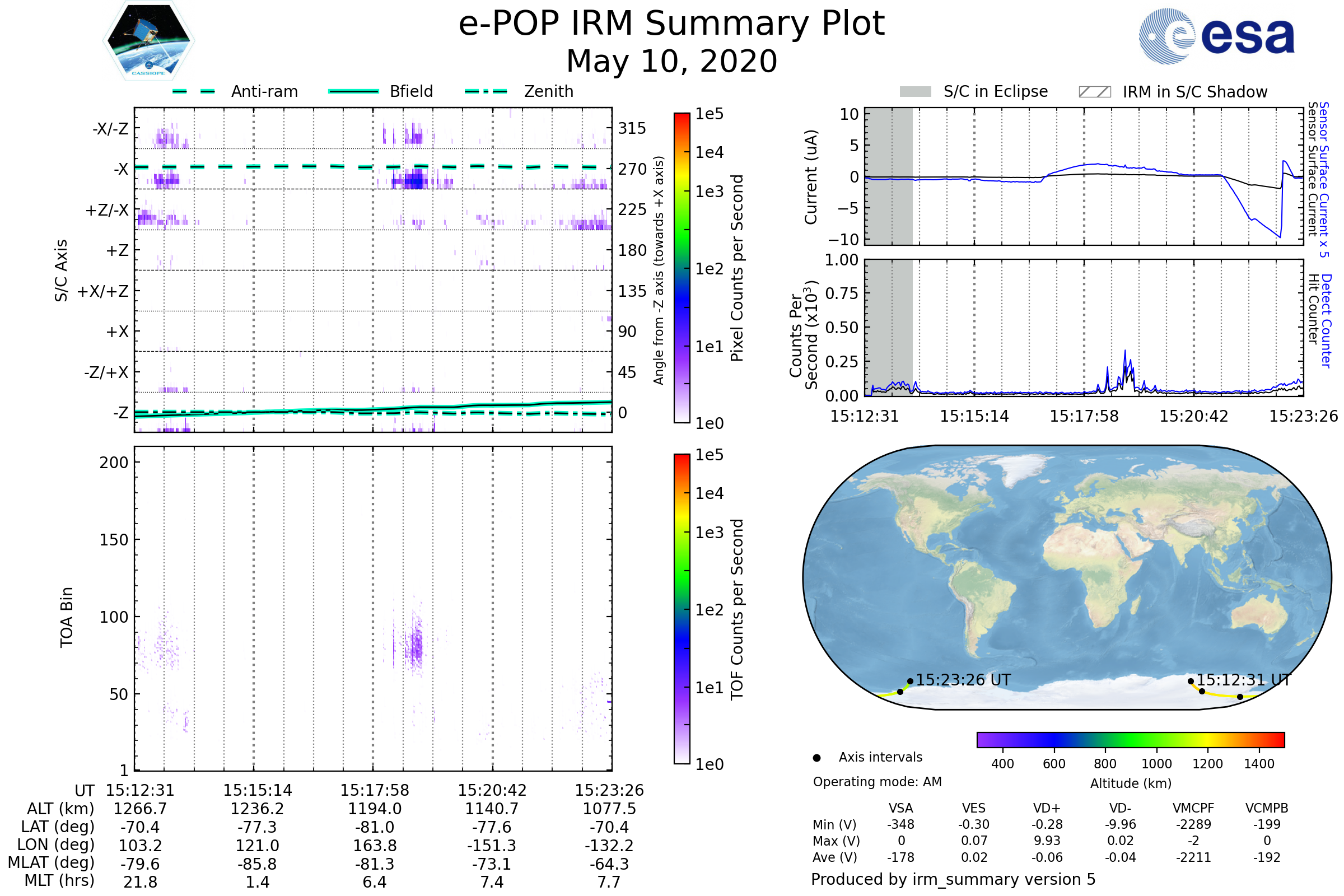
Task: Click the hatched IRM in S/C Shadow legend patch
Action: [1094, 92]
